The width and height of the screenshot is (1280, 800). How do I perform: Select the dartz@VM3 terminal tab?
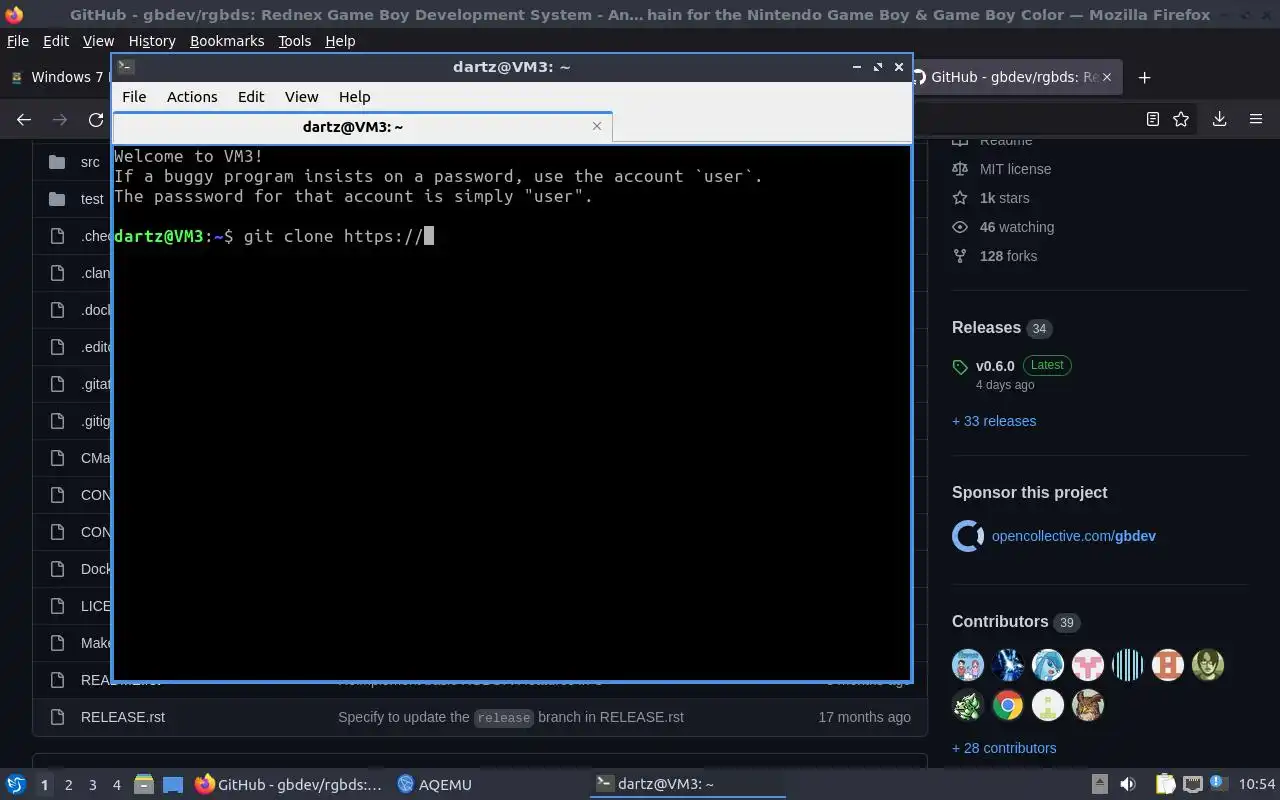point(362,127)
